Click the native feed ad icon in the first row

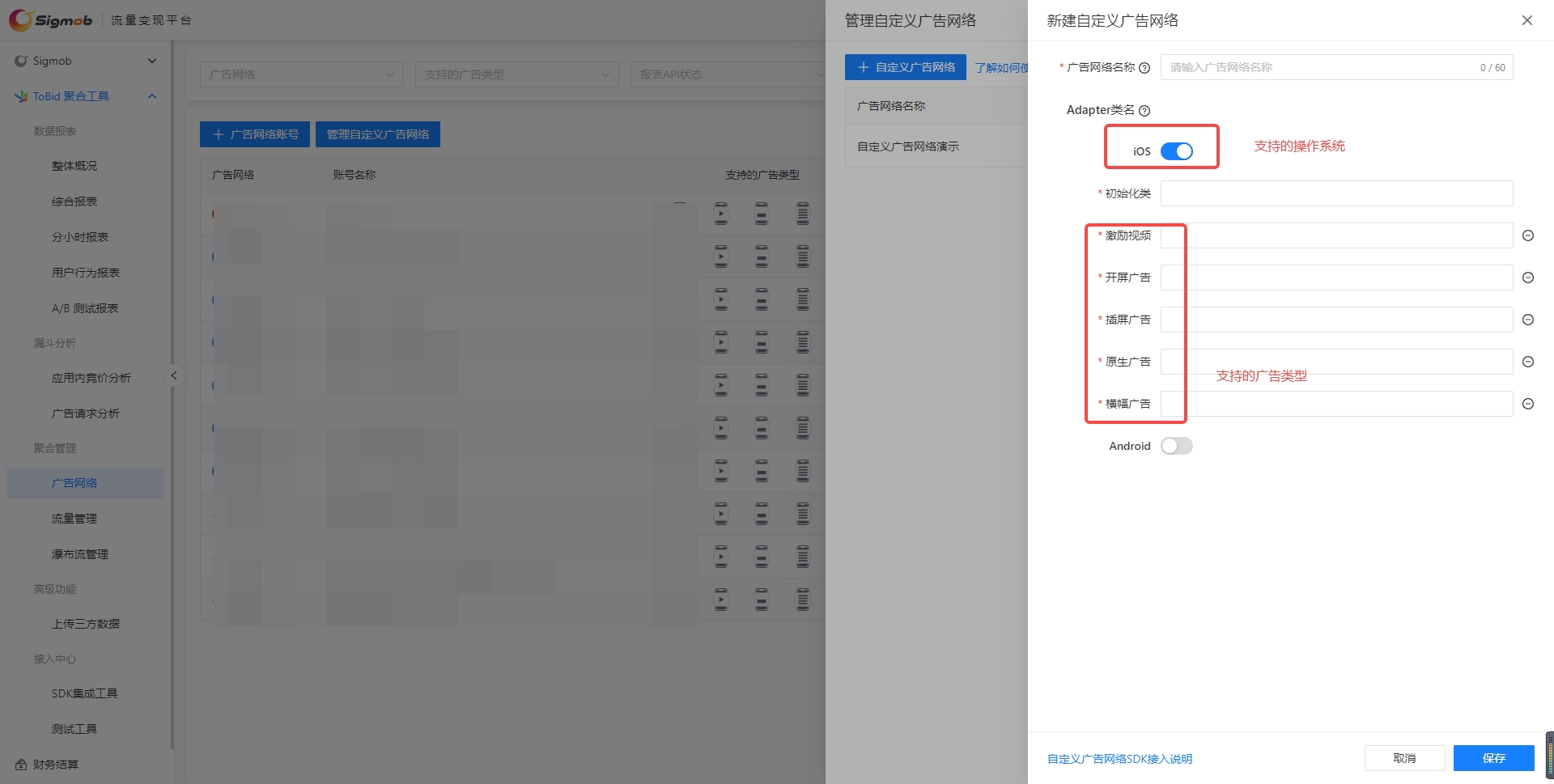click(802, 214)
